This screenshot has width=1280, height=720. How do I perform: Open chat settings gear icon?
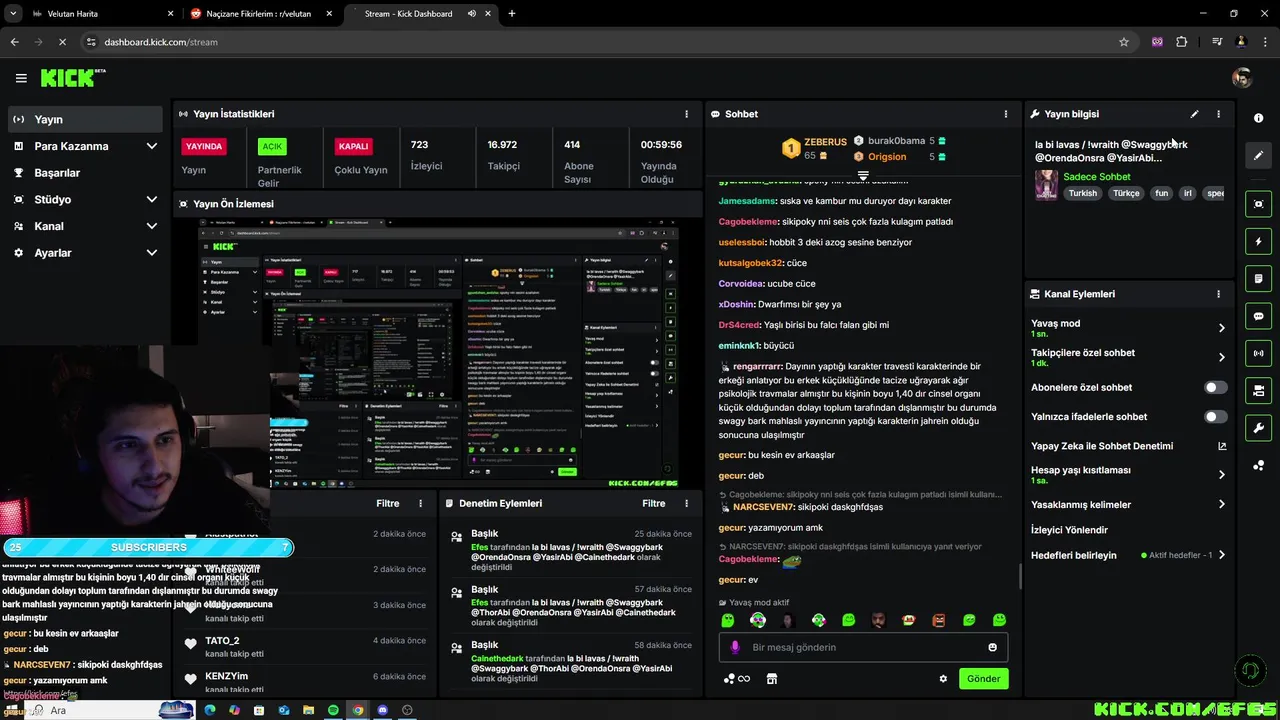tap(943, 679)
